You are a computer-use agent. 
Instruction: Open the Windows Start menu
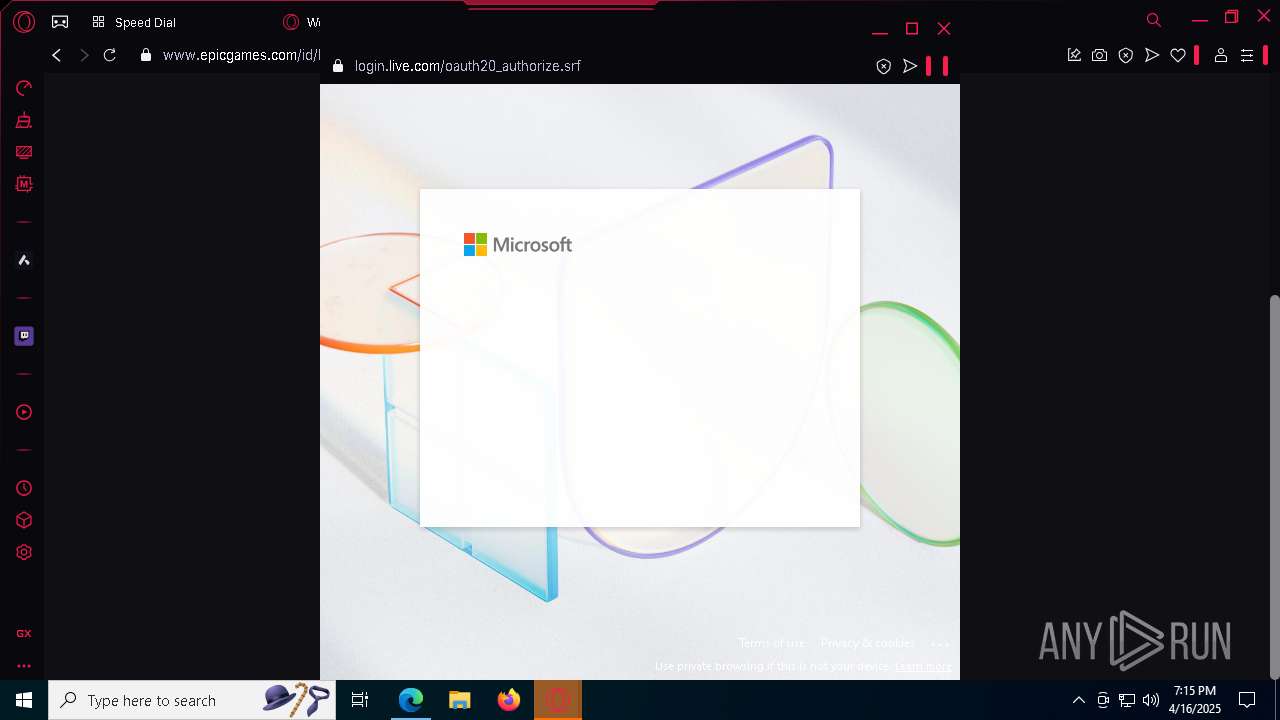coord(24,700)
